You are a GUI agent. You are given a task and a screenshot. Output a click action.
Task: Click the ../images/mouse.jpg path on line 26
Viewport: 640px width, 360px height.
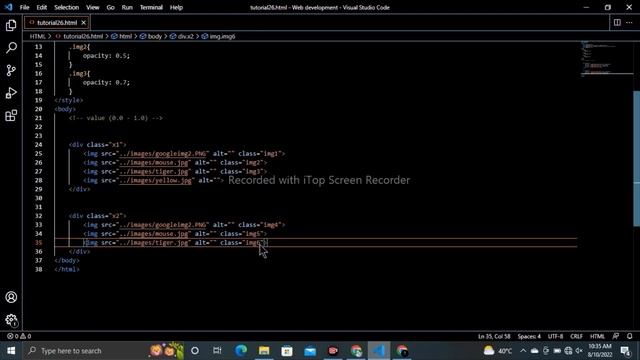tap(153, 162)
